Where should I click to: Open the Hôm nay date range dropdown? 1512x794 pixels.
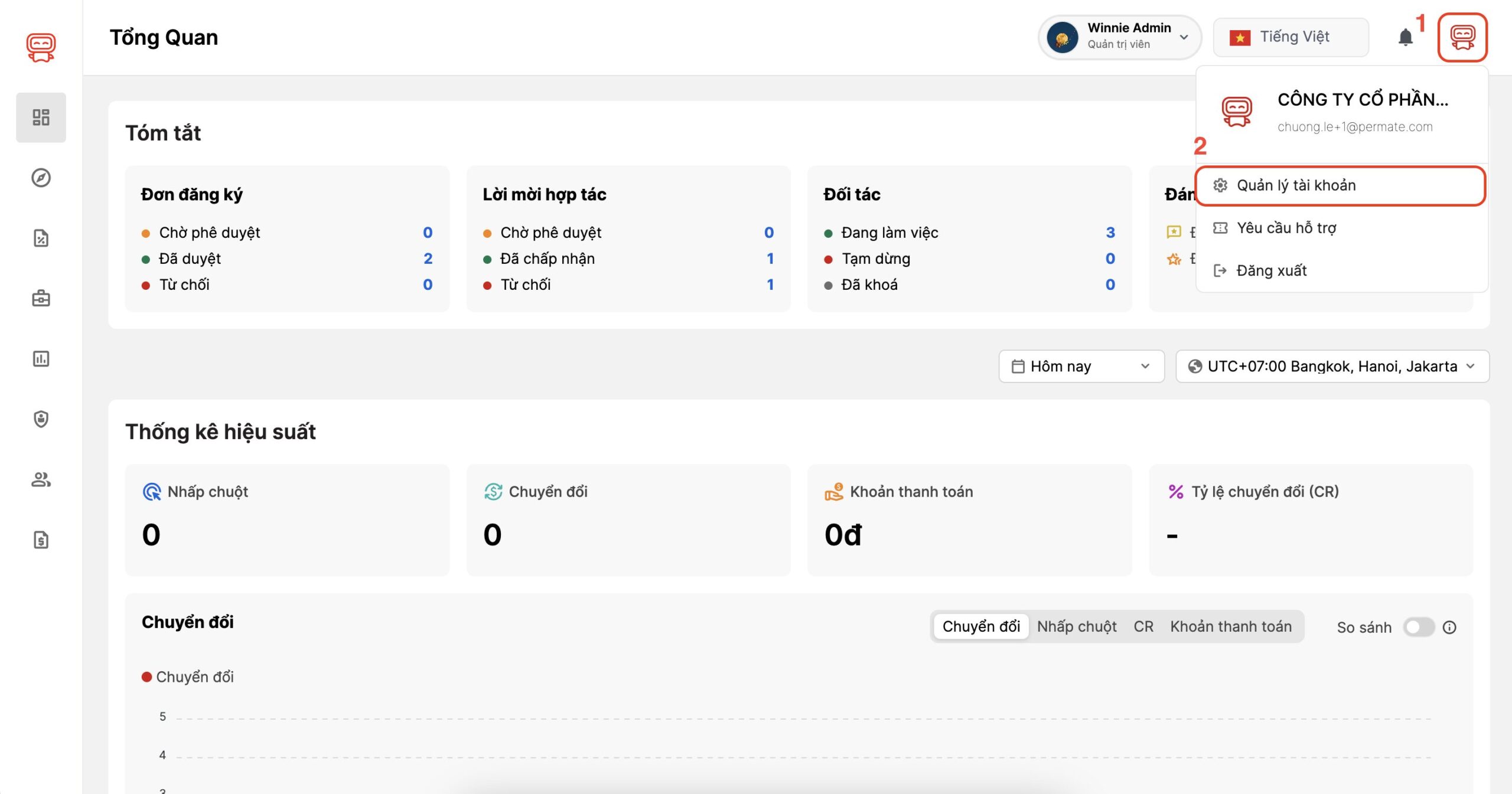pyautogui.click(x=1081, y=366)
